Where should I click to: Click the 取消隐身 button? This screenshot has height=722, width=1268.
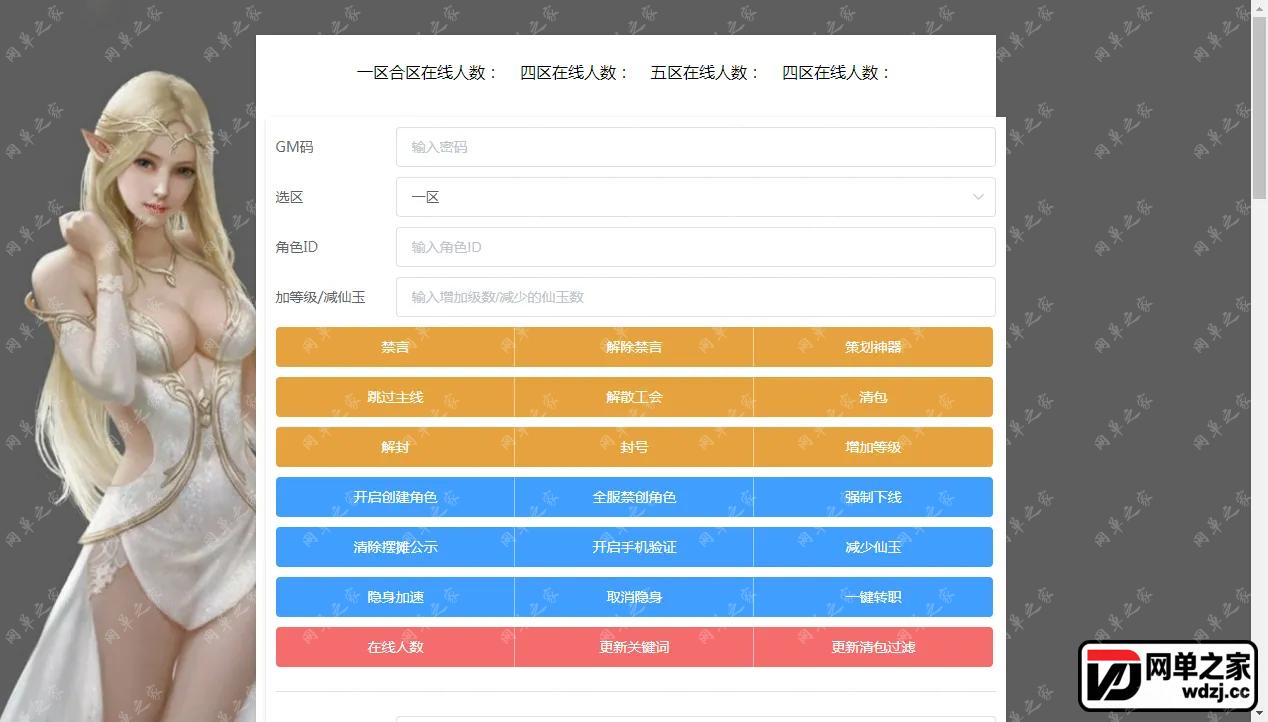[634, 597]
